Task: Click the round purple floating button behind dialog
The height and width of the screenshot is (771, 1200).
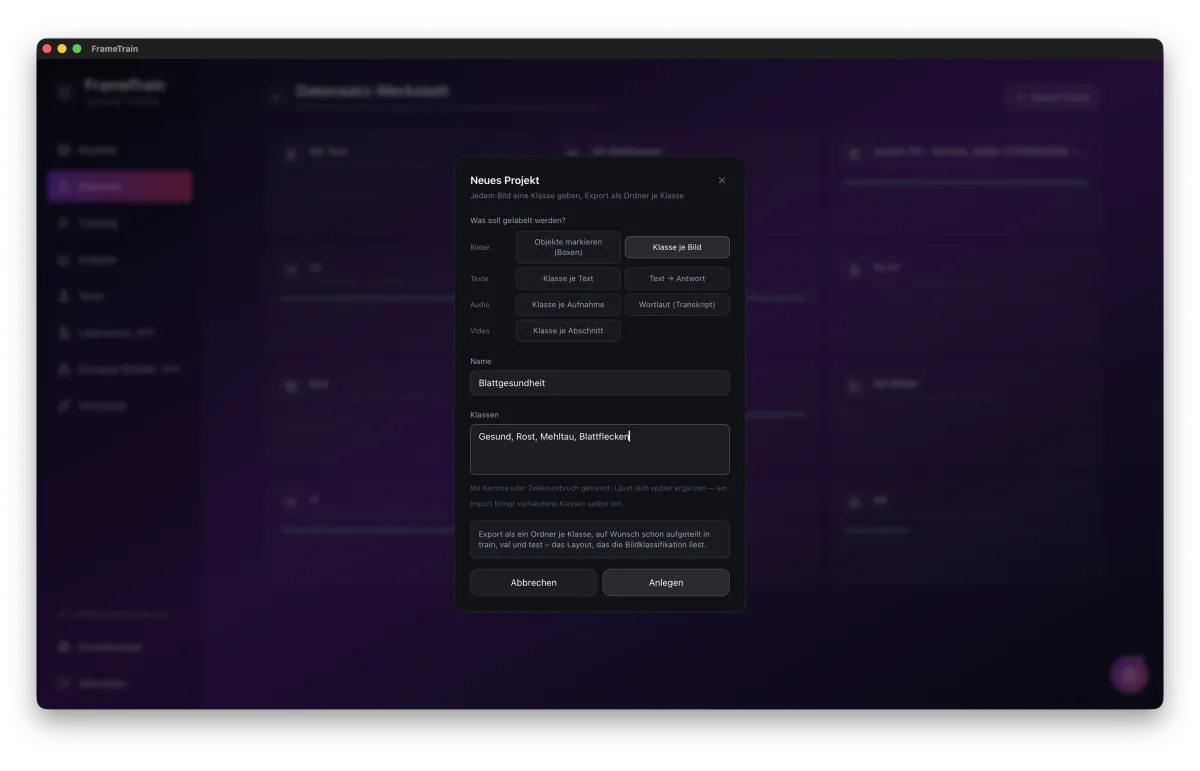Action: 1130,675
